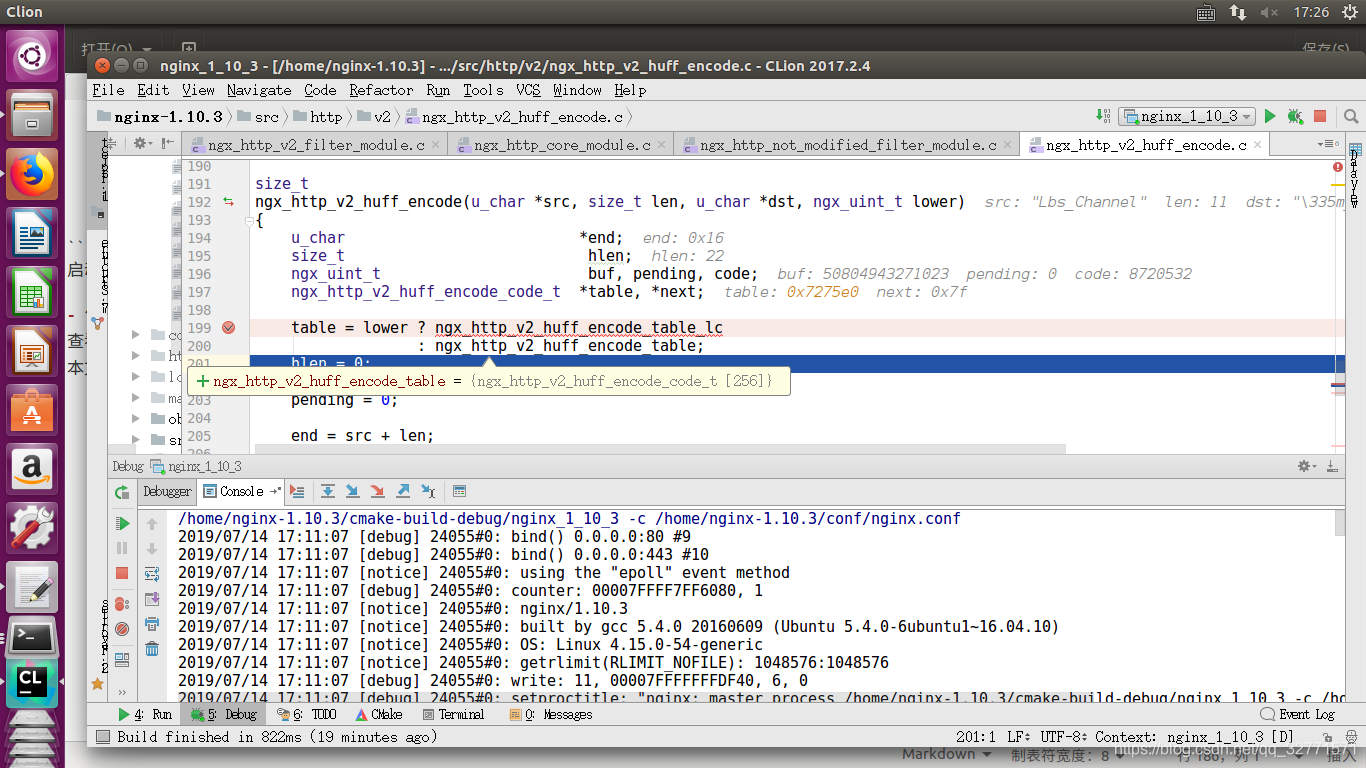Switch to ngx_http_v2_filter_module.c tab
This screenshot has width=1366, height=768.
click(316, 145)
